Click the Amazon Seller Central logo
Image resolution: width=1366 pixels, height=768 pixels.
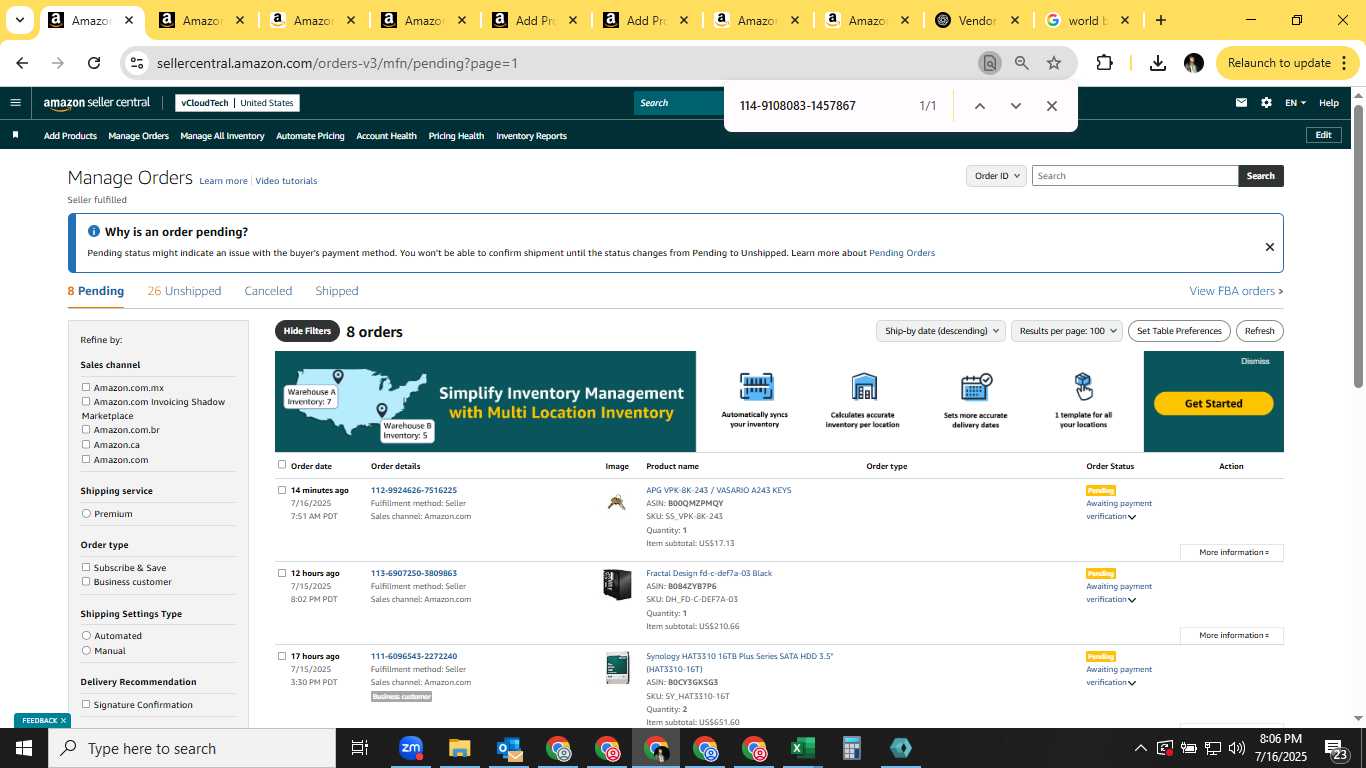coord(97,102)
